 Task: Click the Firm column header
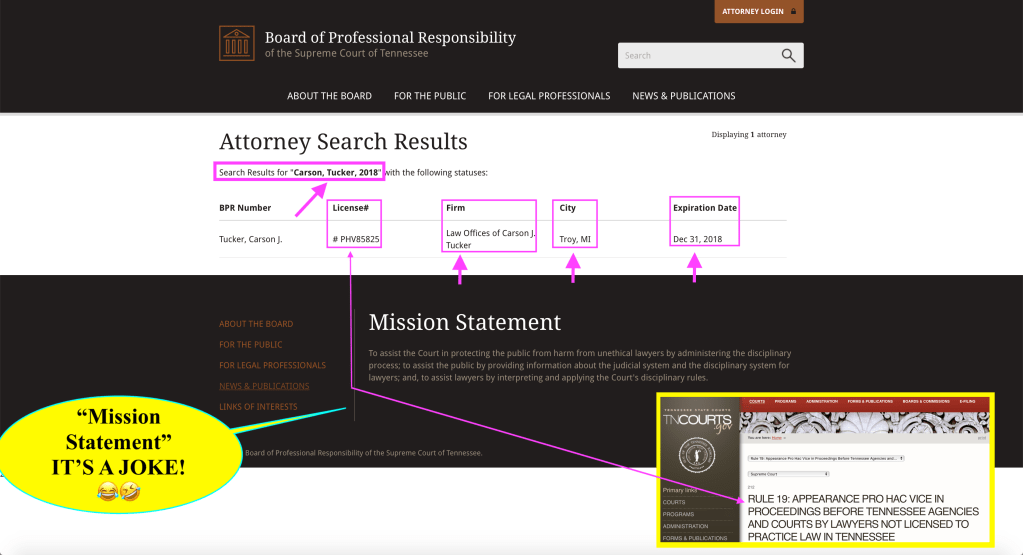[455, 208]
